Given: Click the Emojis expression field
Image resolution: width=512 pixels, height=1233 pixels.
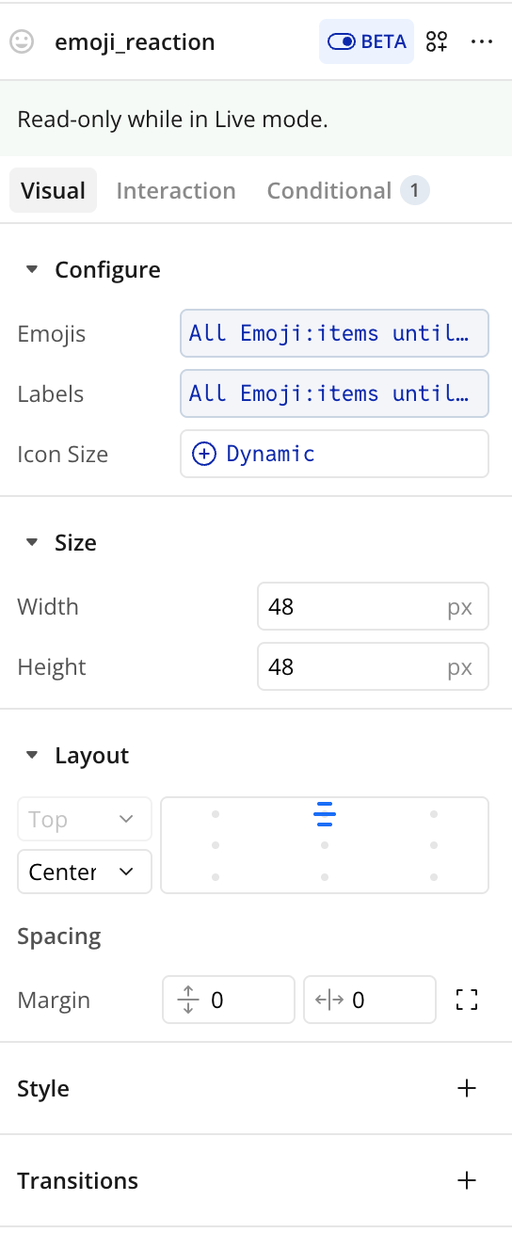Looking at the screenshot, I should tap(334, 334).
